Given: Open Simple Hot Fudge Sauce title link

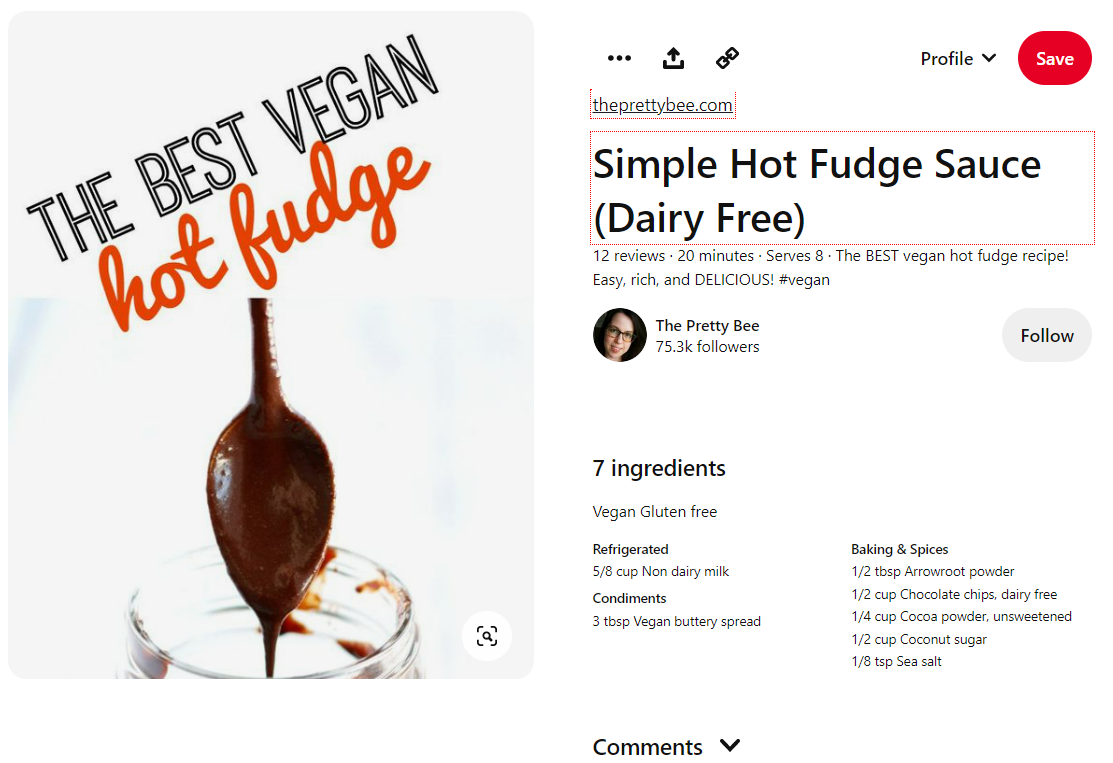Looking at the screenshot, I should [842, 189].
